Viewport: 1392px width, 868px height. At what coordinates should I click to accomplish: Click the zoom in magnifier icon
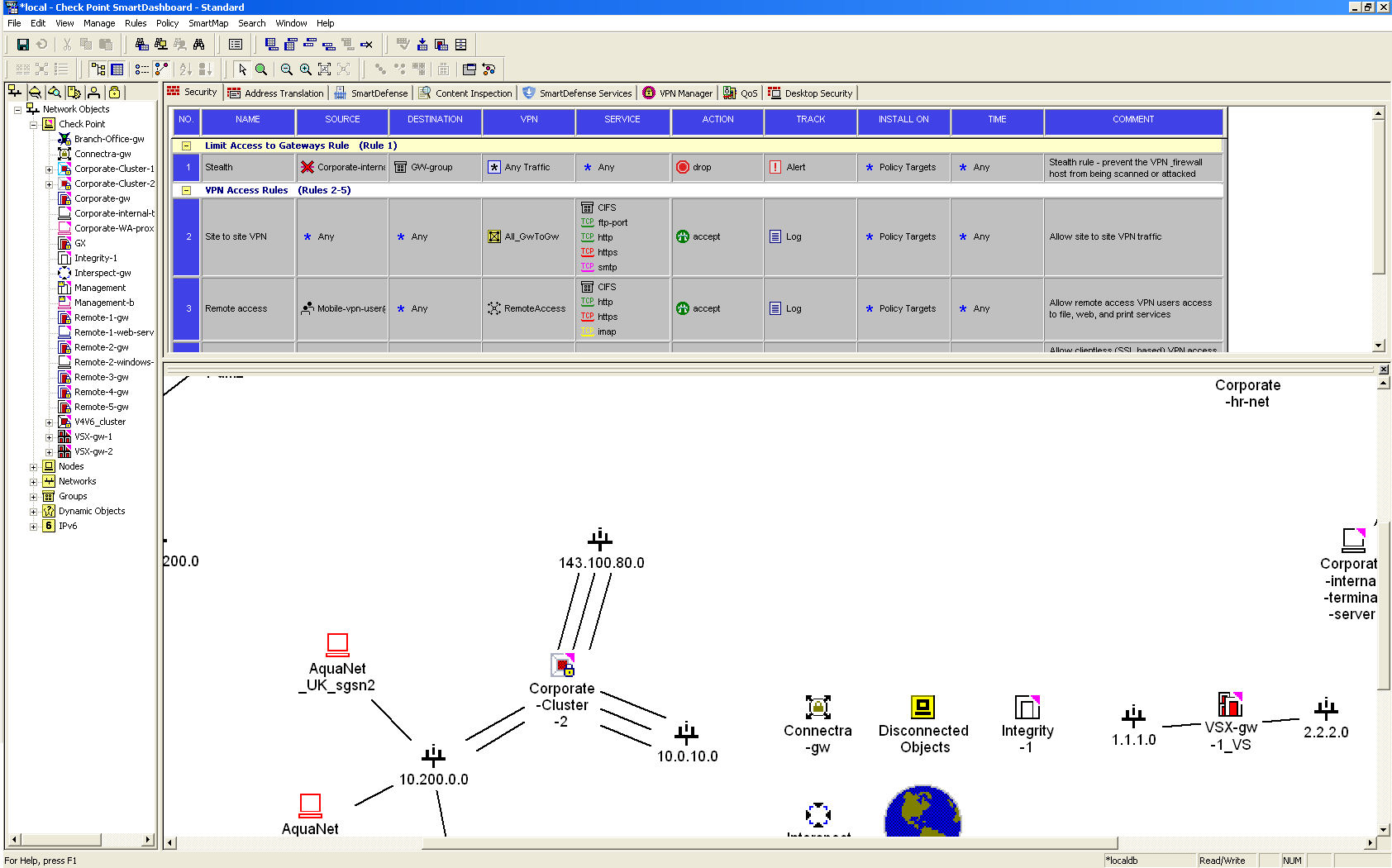tap(306, 69)
